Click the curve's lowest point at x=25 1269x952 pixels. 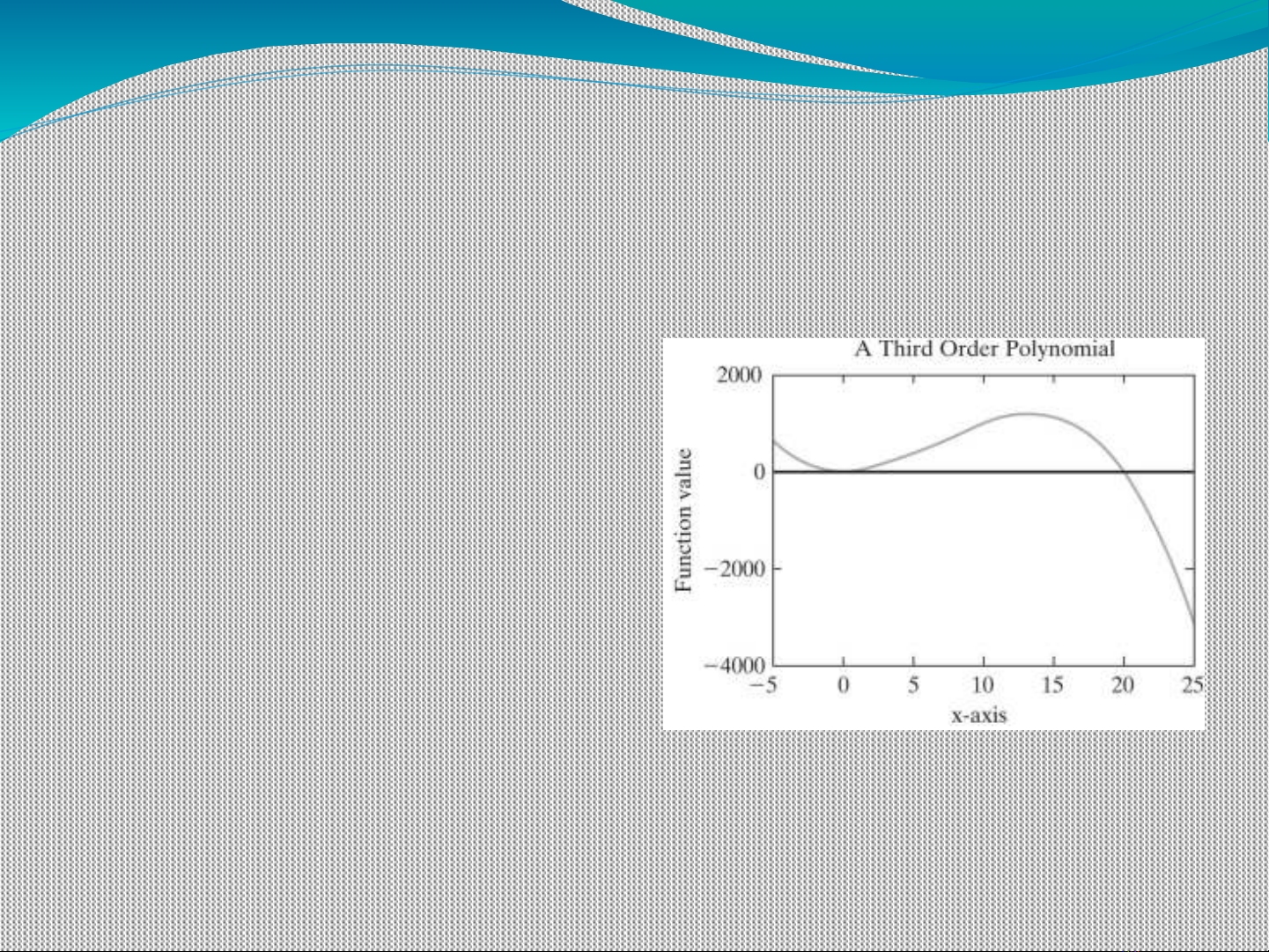pos(1193,622)
